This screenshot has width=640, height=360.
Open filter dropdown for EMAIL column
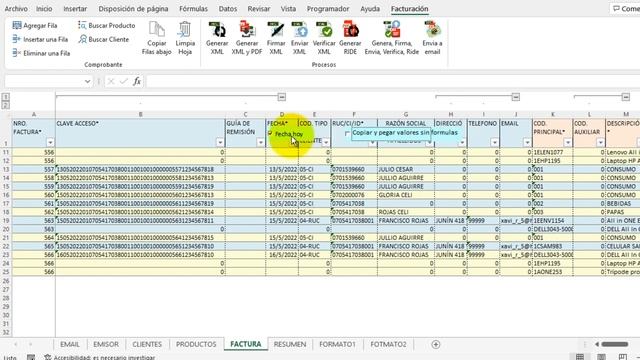pyautogui.click(x=527, y=142)
